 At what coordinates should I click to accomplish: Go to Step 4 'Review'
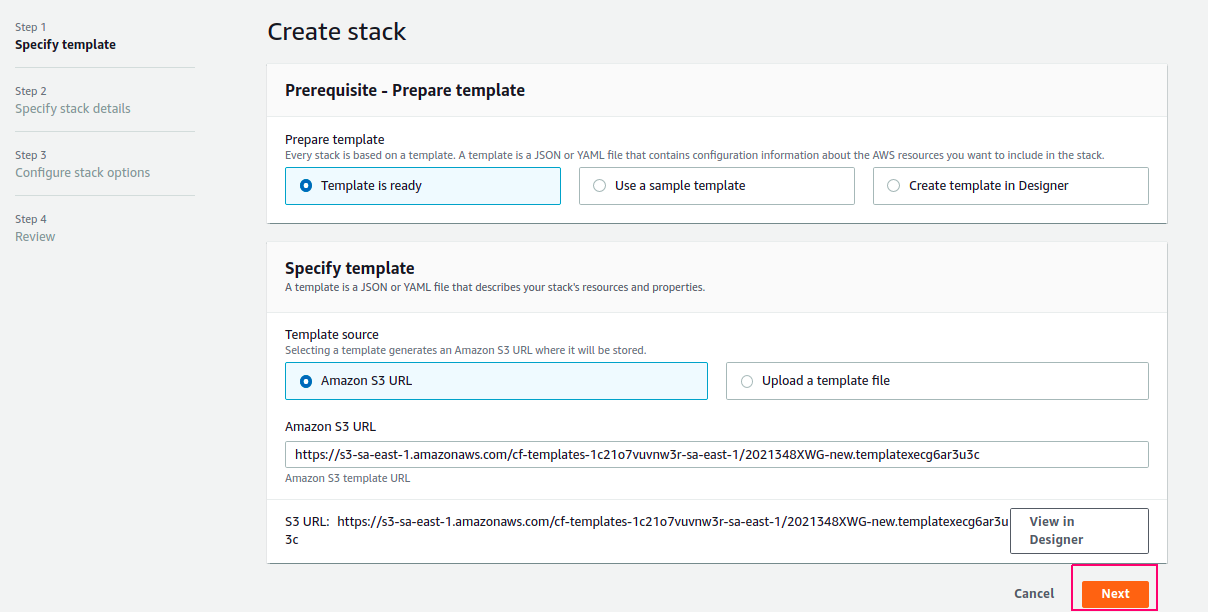[35, 236]
